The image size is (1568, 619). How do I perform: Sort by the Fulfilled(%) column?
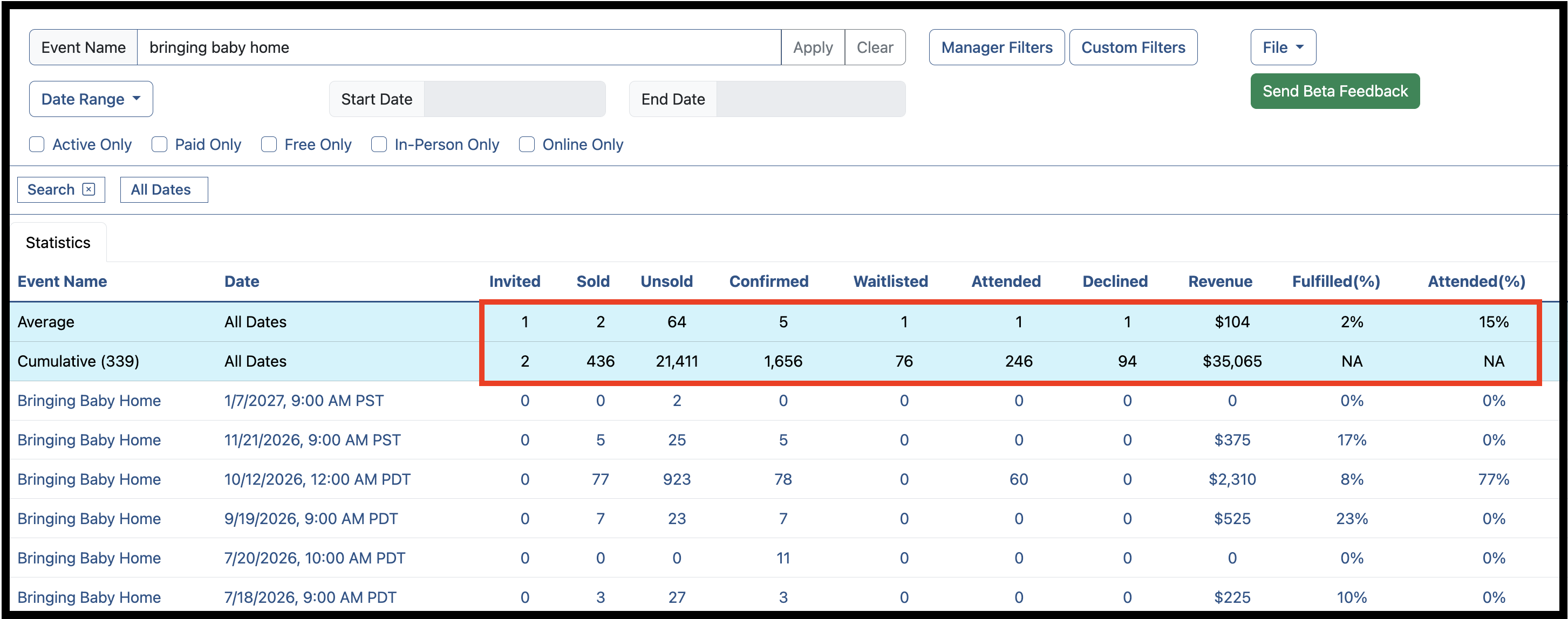[x=1335, y=281]
